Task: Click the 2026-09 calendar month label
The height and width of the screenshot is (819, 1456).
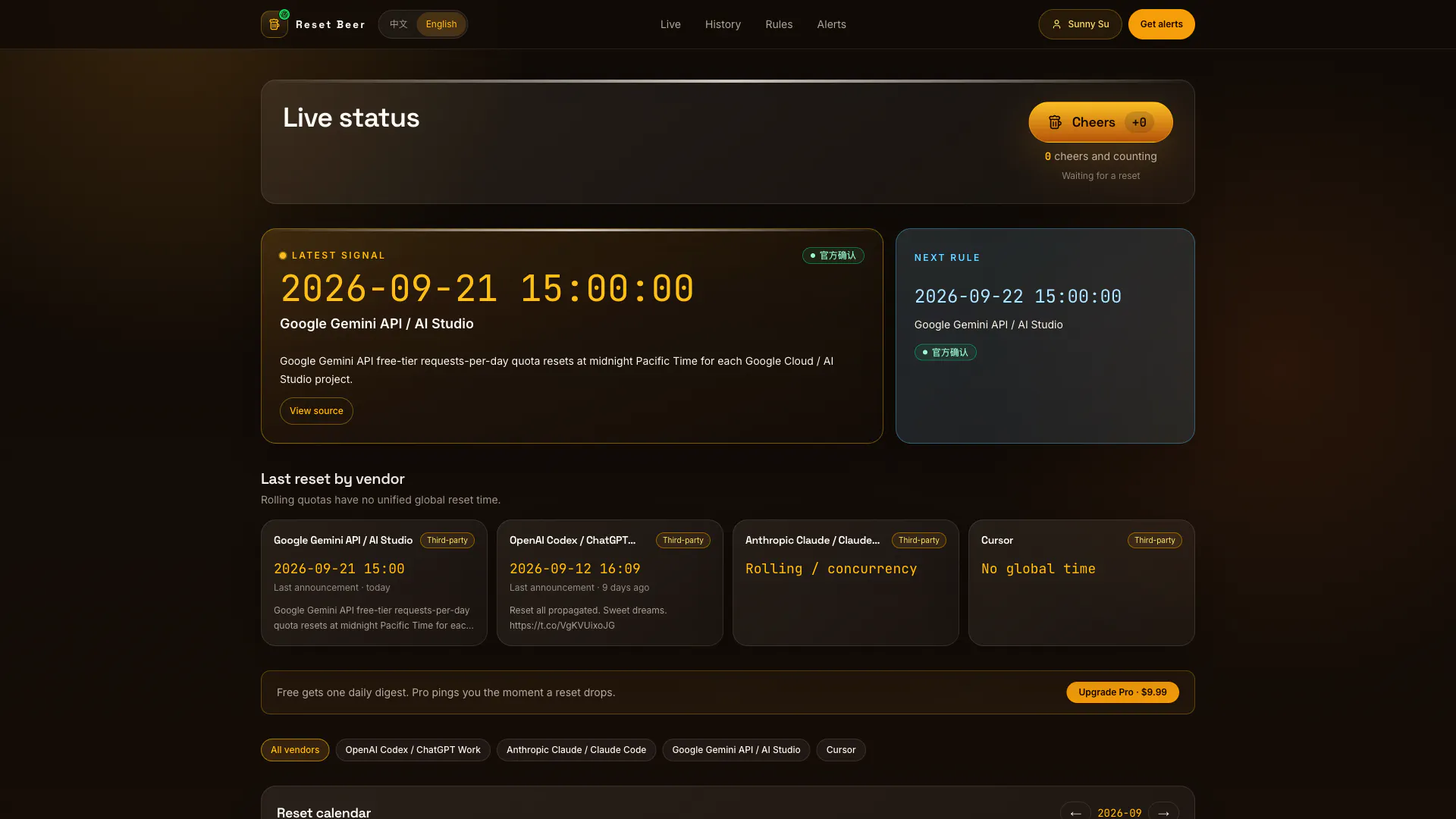Action: 1119,813
